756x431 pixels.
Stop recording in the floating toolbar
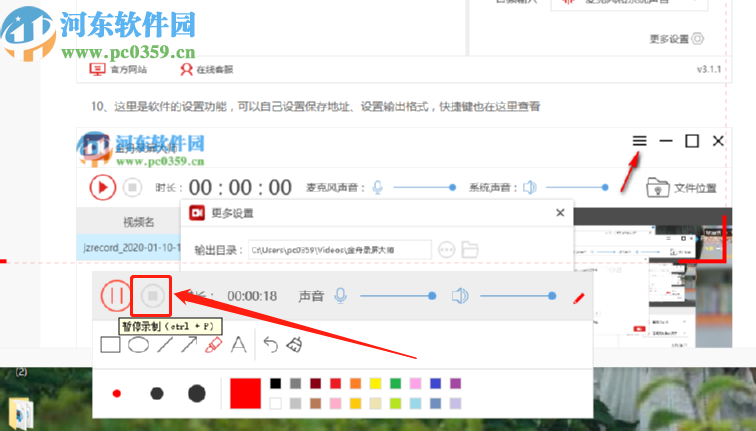[x=152, y=296]
